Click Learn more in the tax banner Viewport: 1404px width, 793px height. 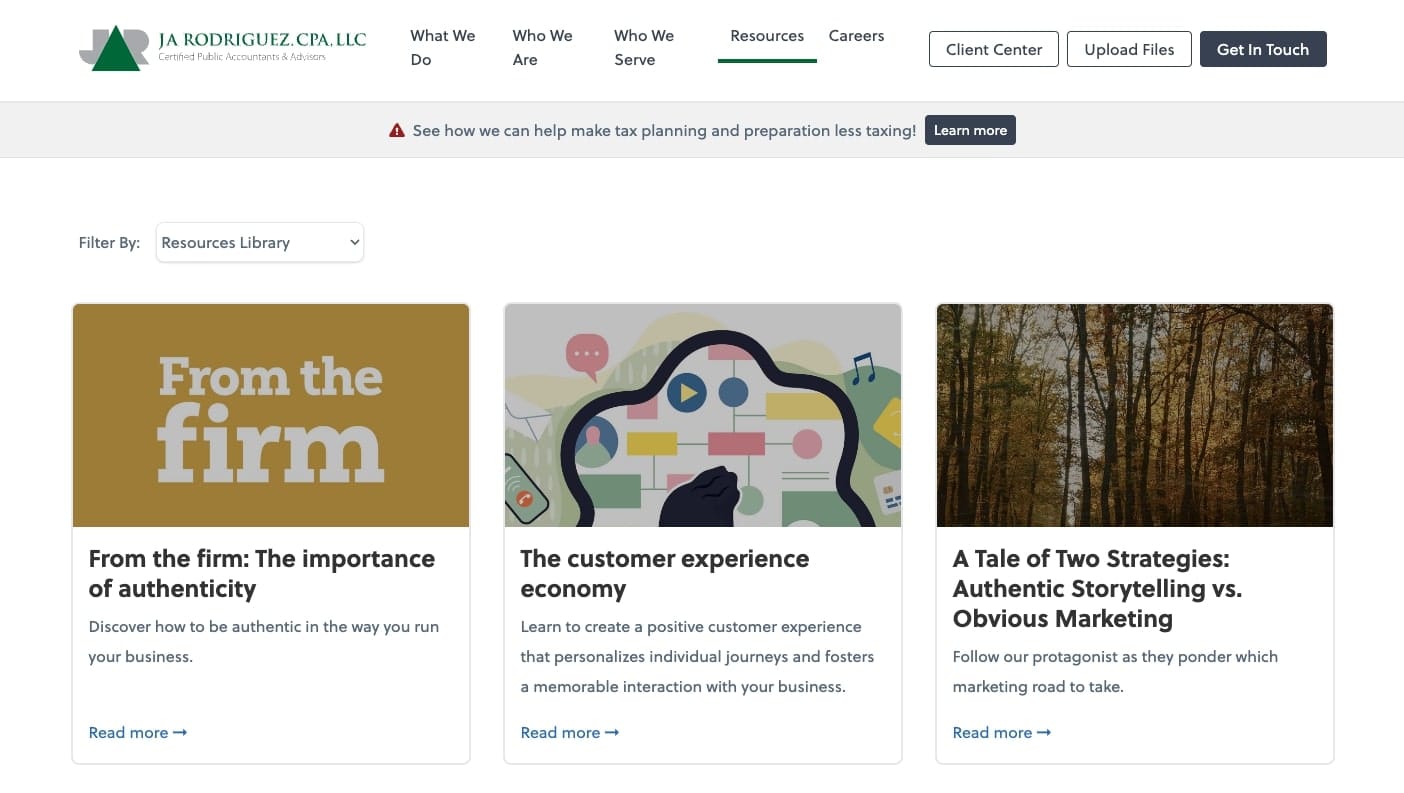pos(969,130)
